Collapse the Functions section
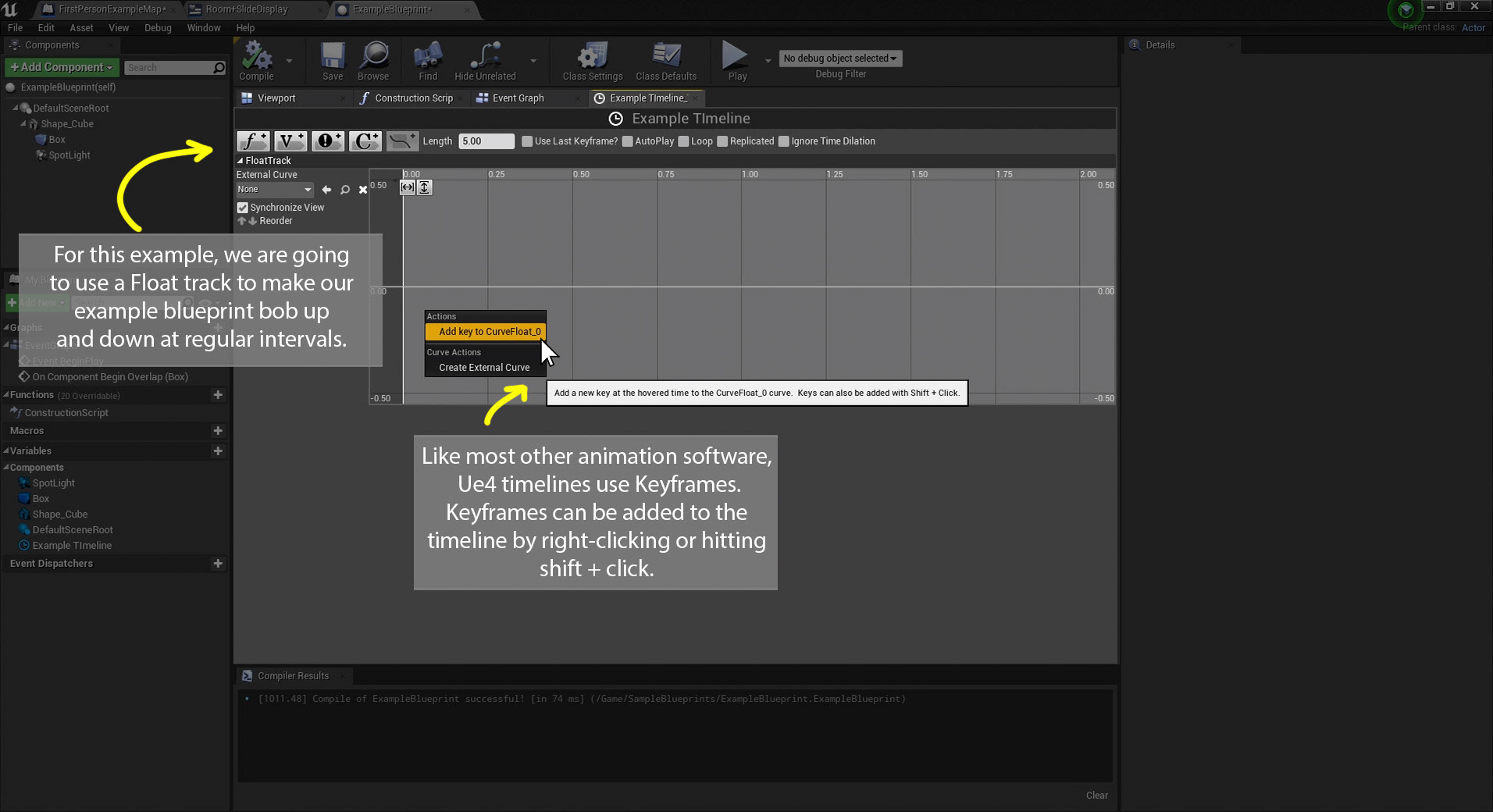 tap(5, 395)
